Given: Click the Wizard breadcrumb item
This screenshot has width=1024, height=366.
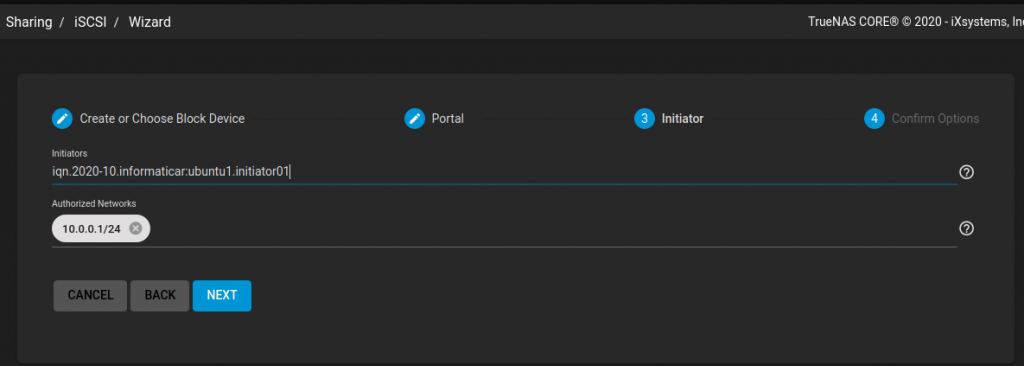Looking at the screenshot, I should point(150,22).
